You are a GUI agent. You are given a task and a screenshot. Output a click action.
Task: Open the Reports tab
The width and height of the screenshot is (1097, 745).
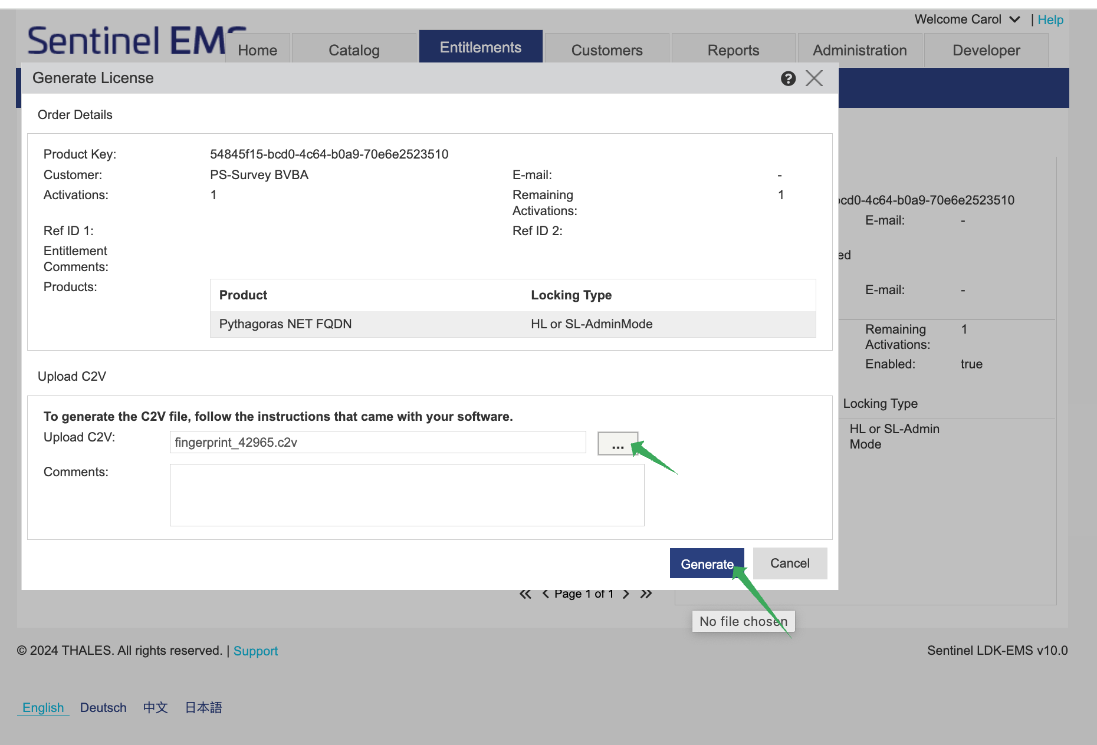pyautogui.click(x=733, y=50)
